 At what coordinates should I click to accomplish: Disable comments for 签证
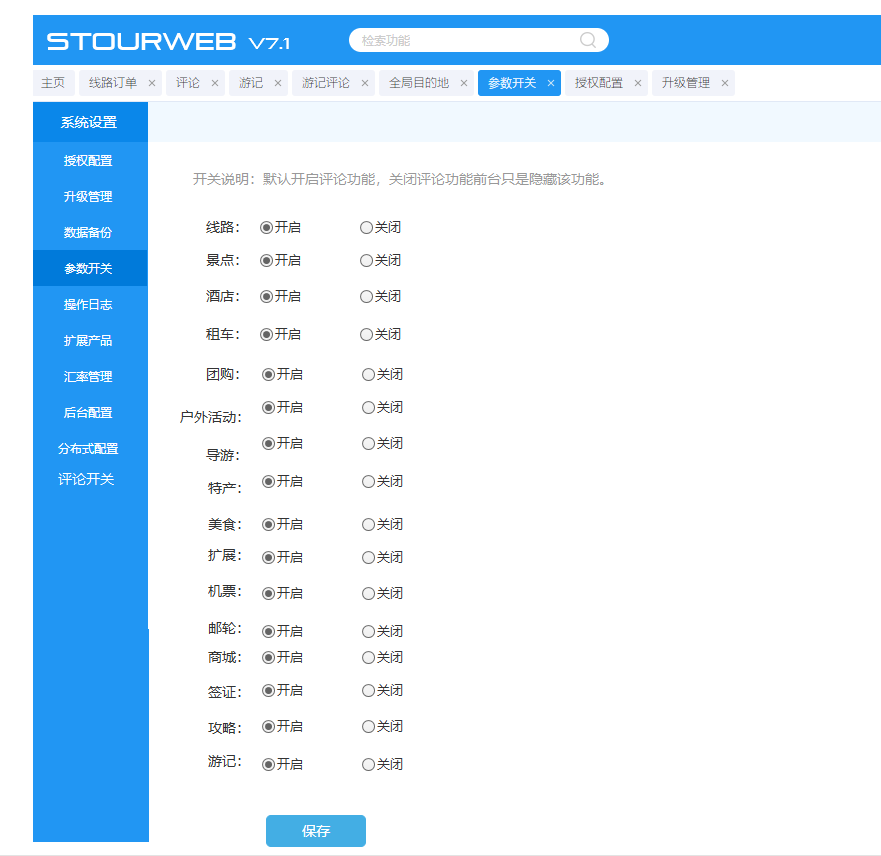pyautogui.click(x=368, y=691)
